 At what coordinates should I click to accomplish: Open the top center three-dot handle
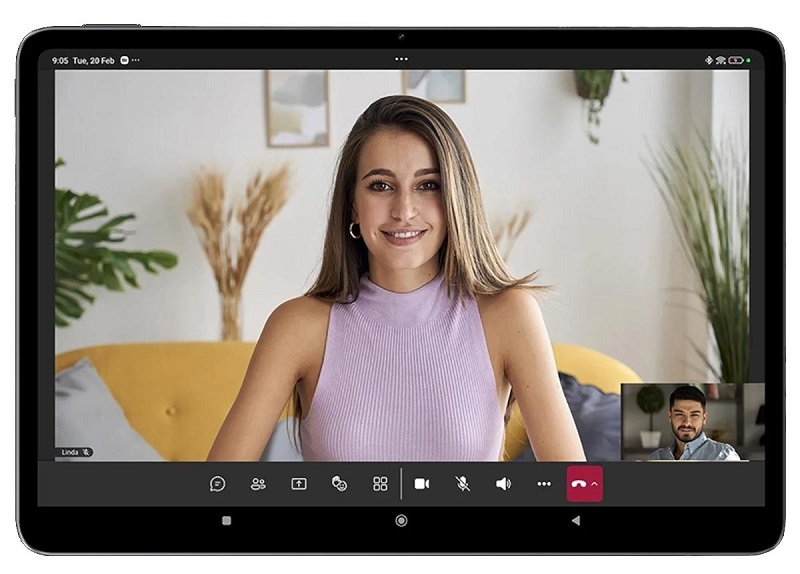coord(401,59)
